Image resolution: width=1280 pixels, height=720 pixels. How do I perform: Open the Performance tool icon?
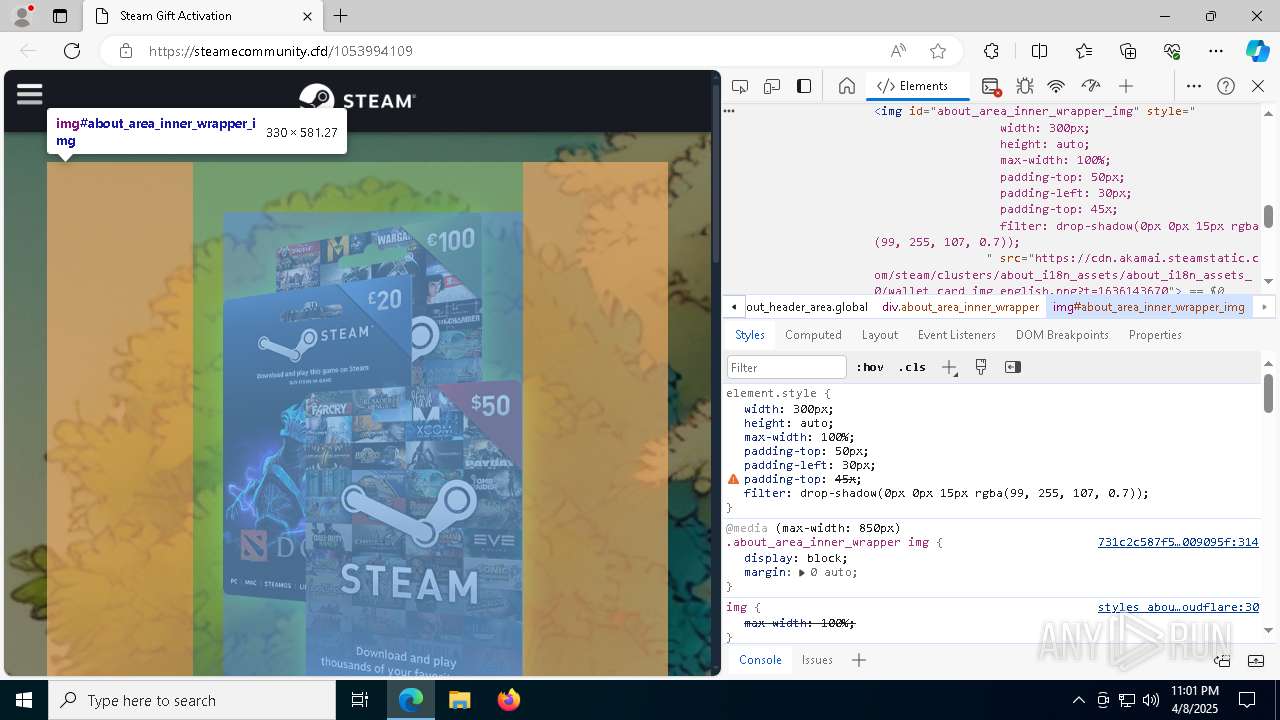tap(1091, 86)
